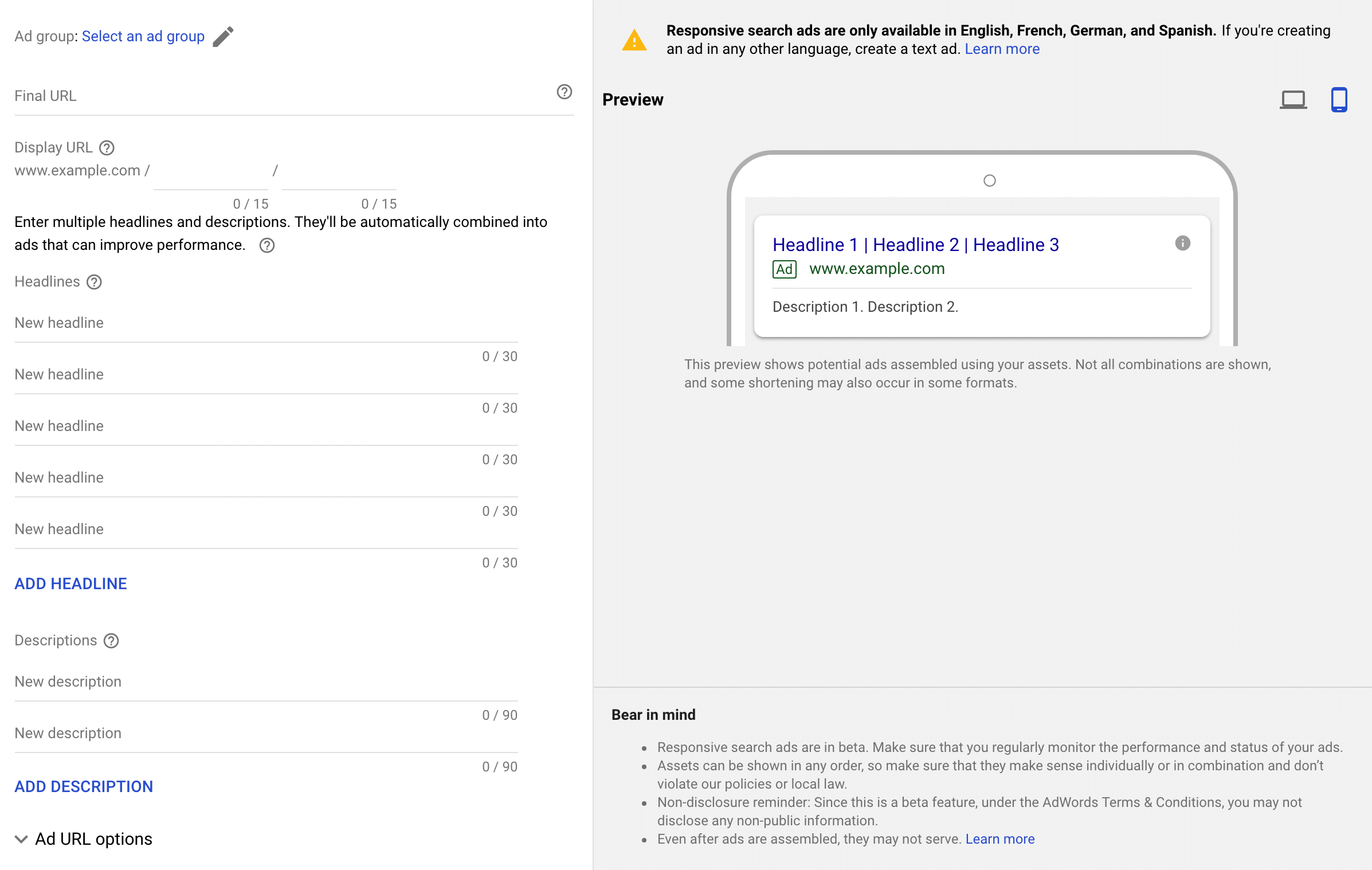Open the Descriptions help tooltip icon
This screenshot has height=870, width=1372.
pos(111,641)
